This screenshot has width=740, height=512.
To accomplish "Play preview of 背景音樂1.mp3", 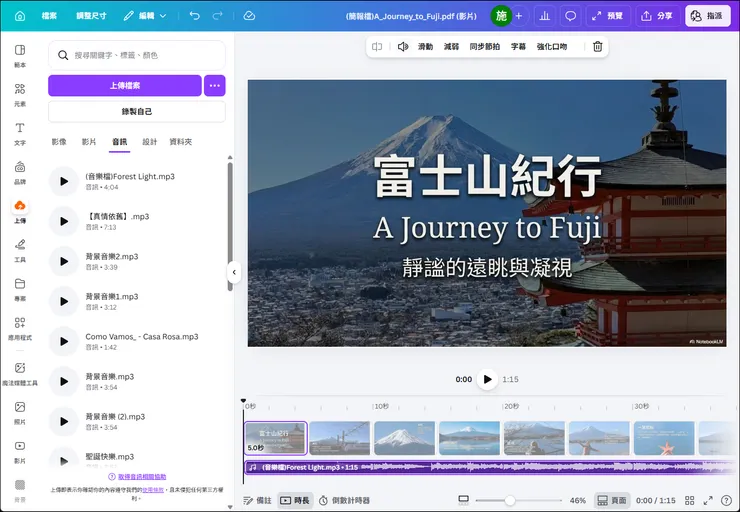I will pos(64,302).
